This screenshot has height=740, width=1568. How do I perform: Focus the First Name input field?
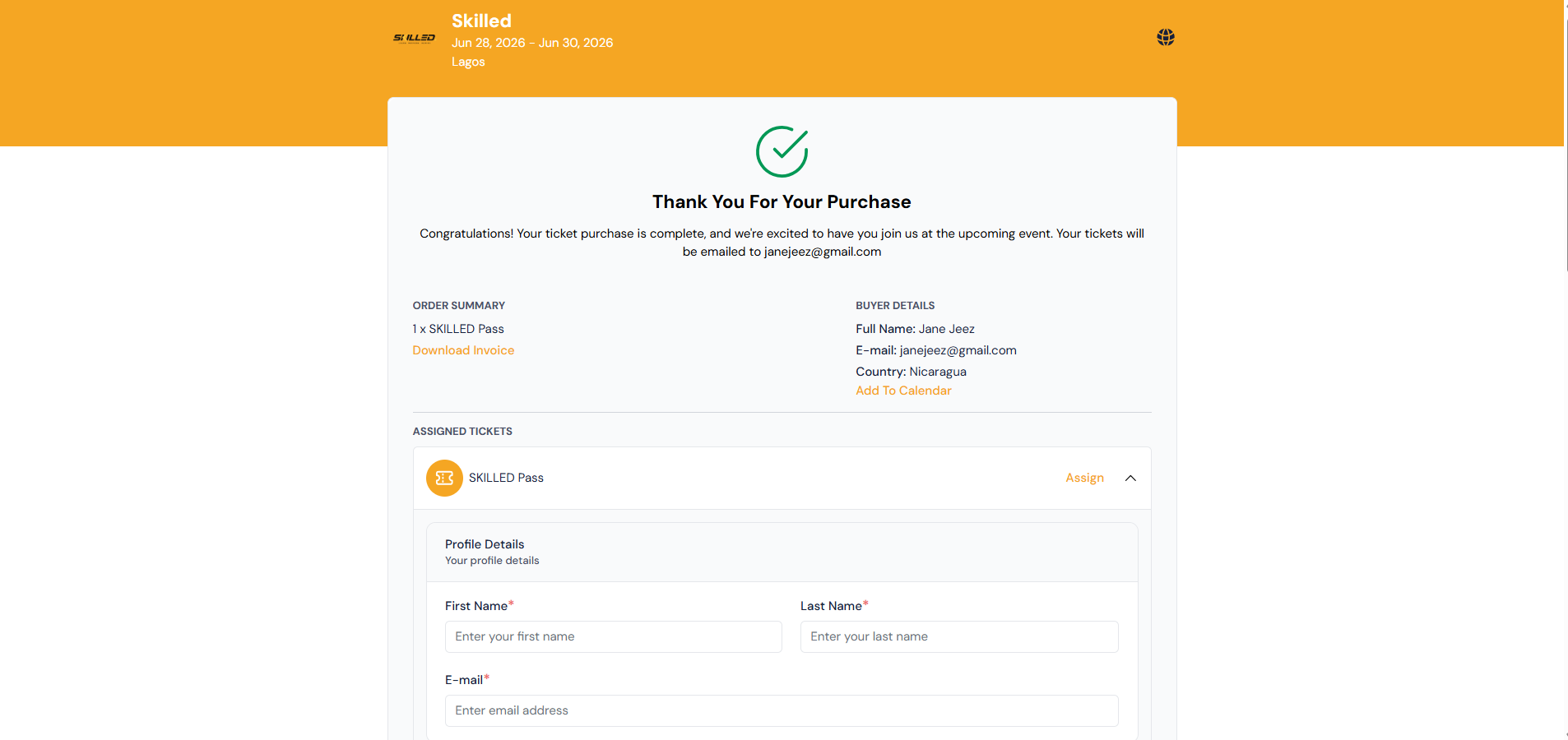click(613, 636)
